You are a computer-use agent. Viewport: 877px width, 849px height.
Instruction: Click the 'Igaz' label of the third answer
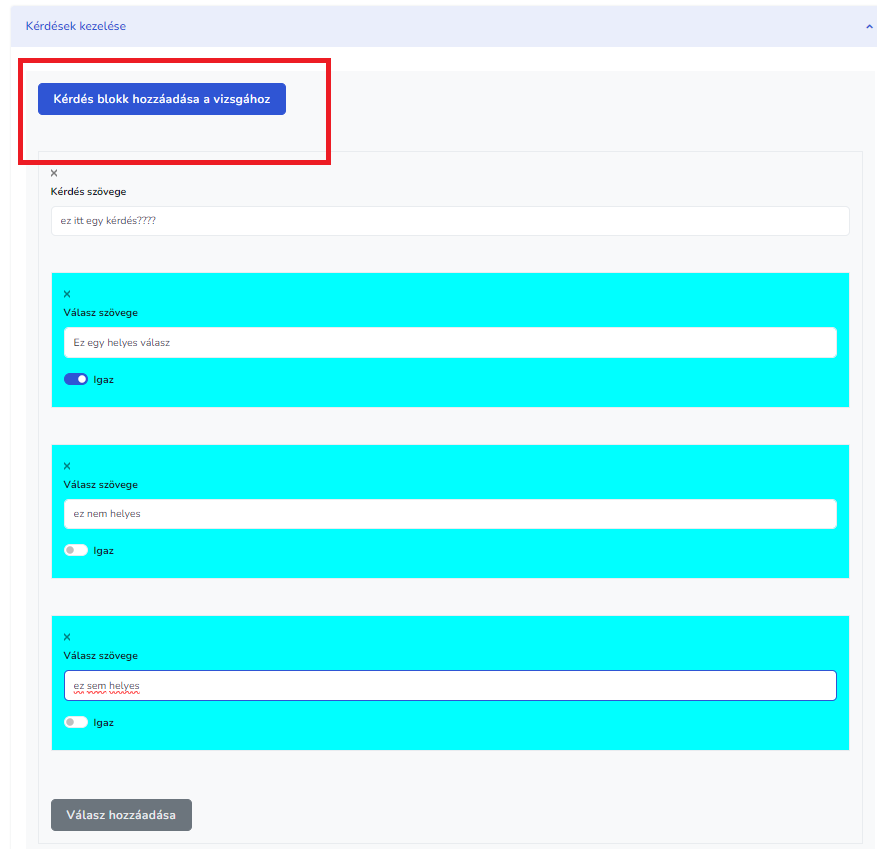[x=103, y=723]
